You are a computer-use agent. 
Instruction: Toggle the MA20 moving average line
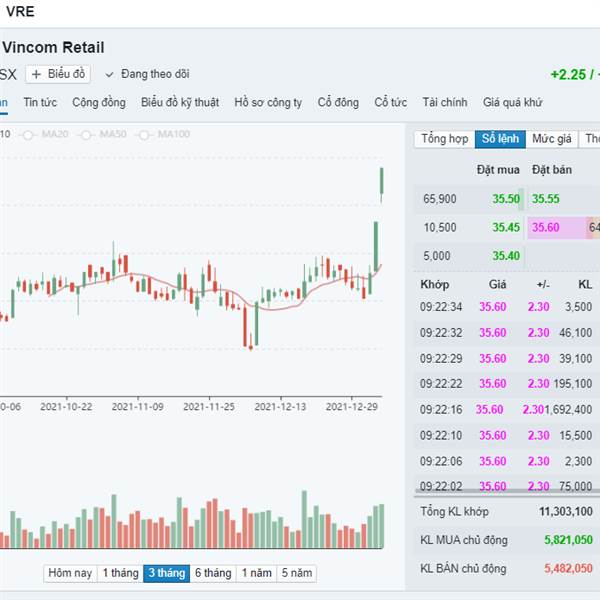46,134
